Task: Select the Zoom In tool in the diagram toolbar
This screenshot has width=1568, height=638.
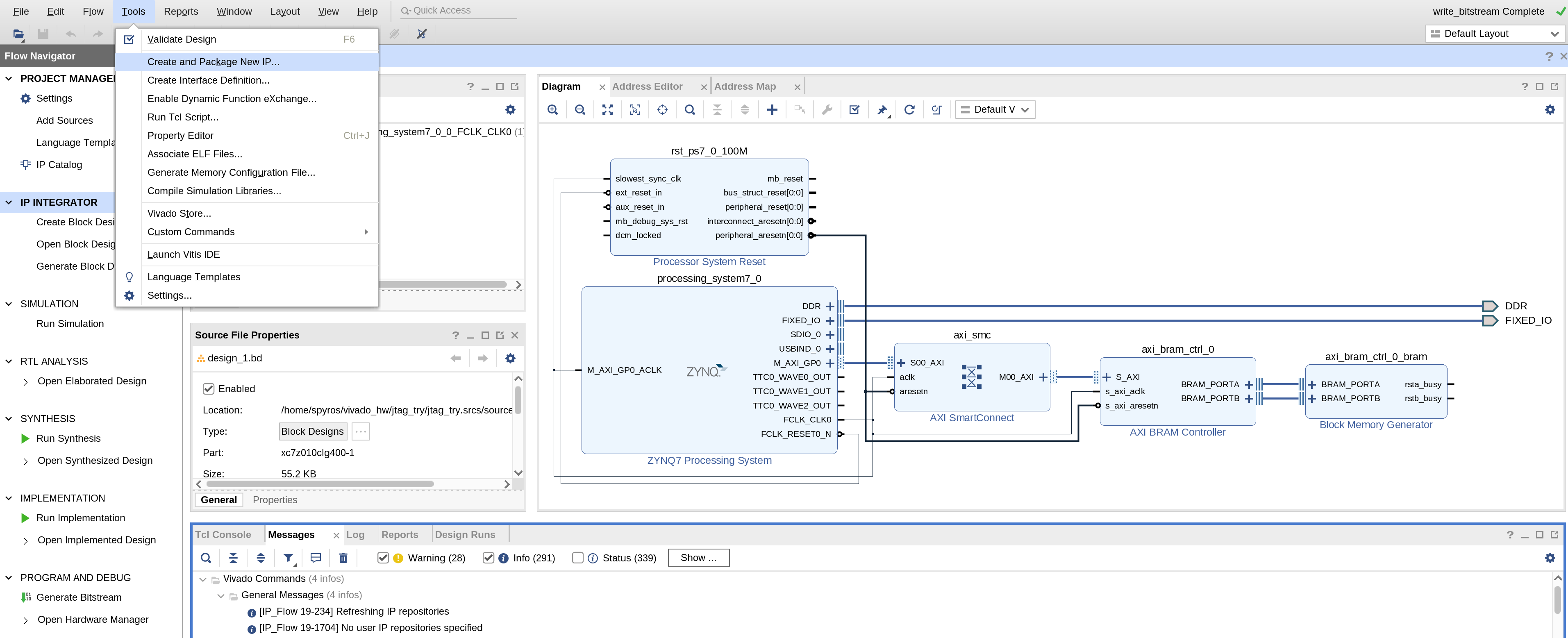Action: point(553,109)
